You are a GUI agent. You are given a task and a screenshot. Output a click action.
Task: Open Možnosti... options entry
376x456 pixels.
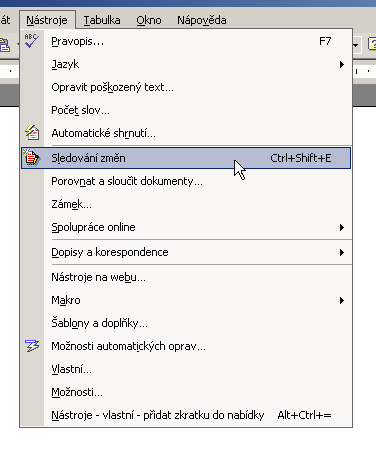point(186,392)
